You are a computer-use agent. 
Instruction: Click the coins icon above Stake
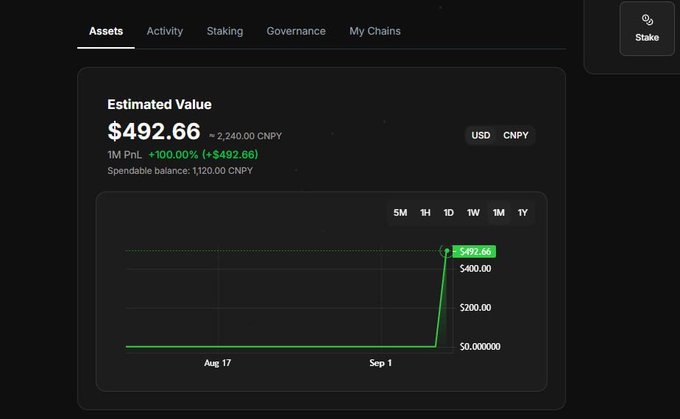pos(647,20)
